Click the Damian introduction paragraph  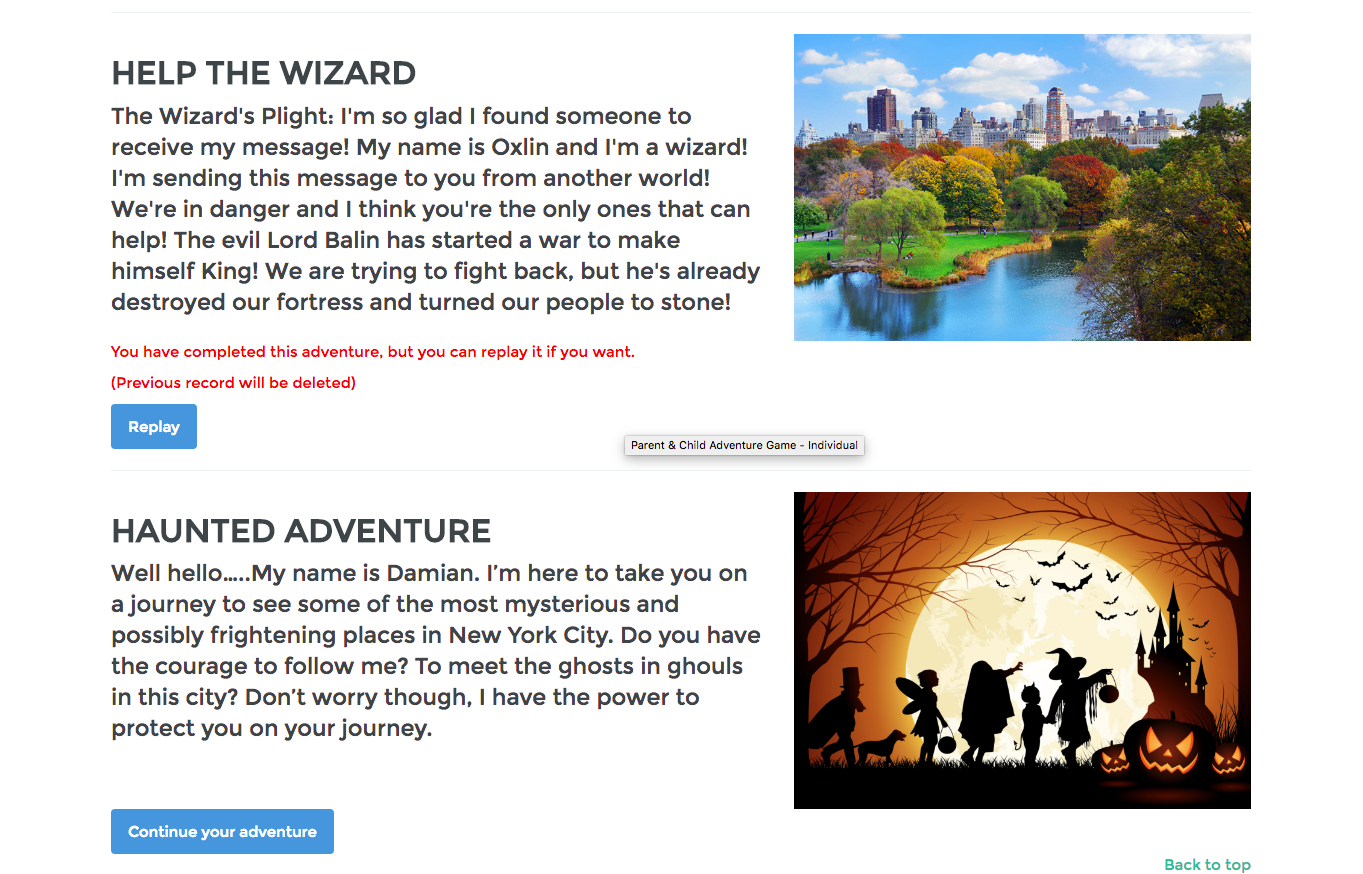tap(436, 651)
